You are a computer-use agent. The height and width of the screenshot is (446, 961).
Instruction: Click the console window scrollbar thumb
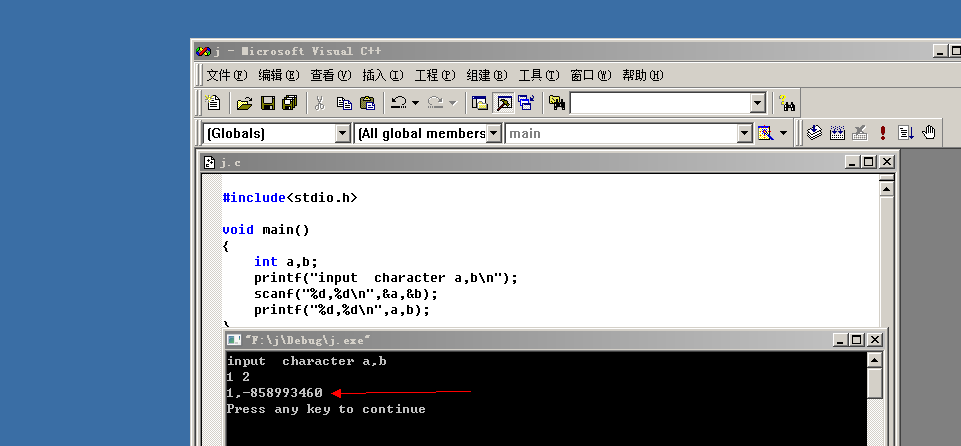click(x=875, y=384)
